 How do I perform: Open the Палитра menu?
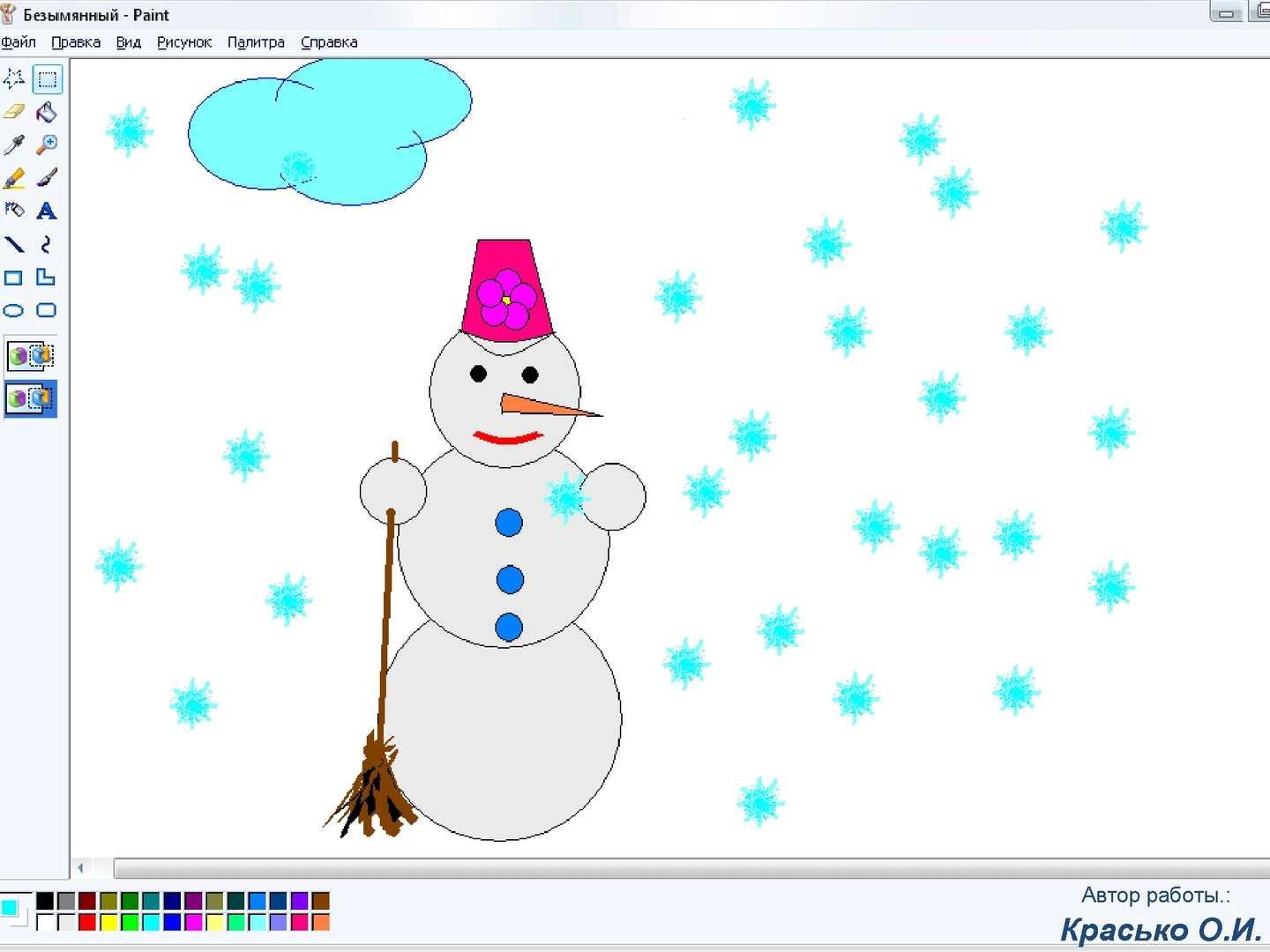click(x=256, y=42)
